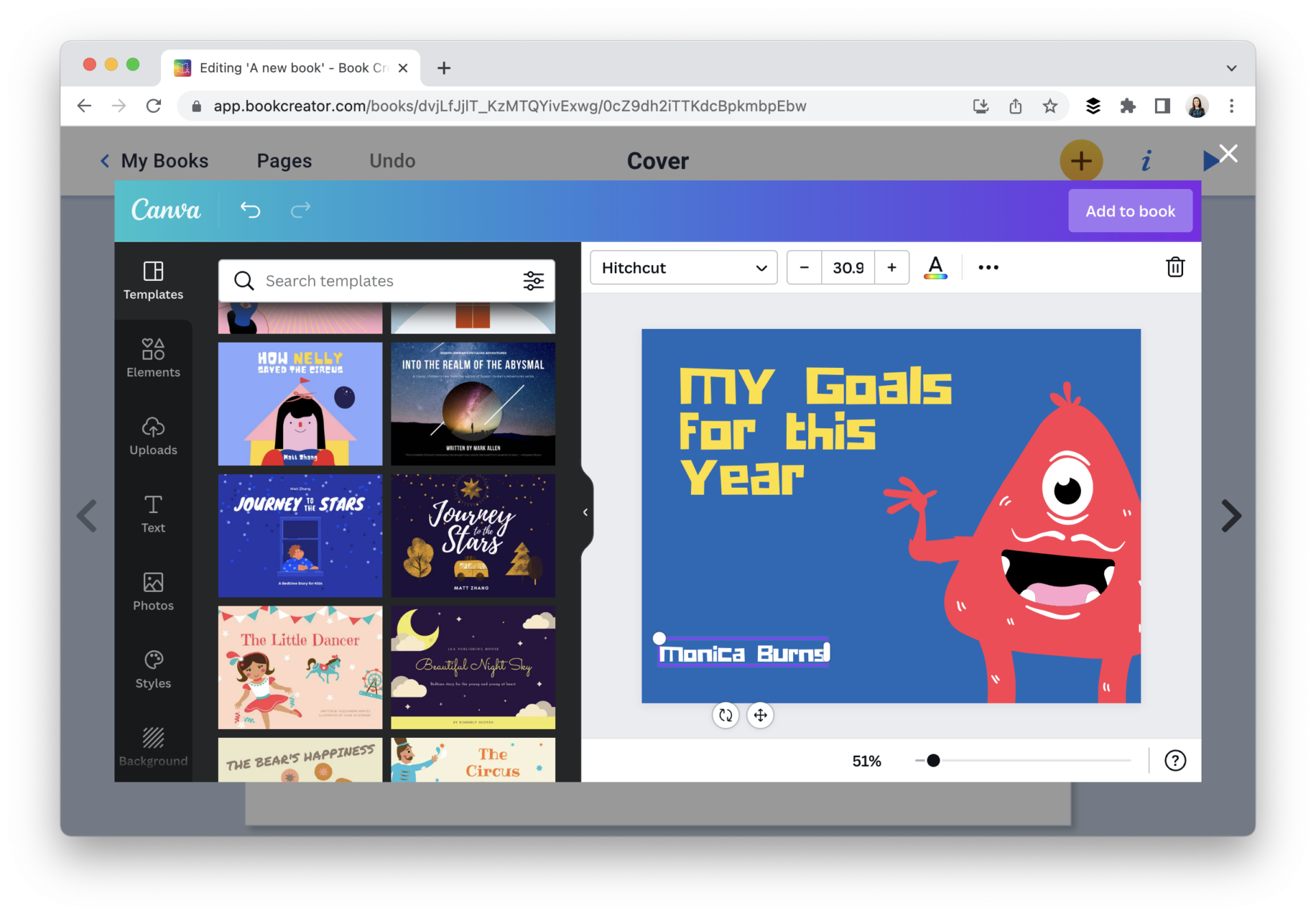
Task: Open the Elements panel
Action: 153,357
